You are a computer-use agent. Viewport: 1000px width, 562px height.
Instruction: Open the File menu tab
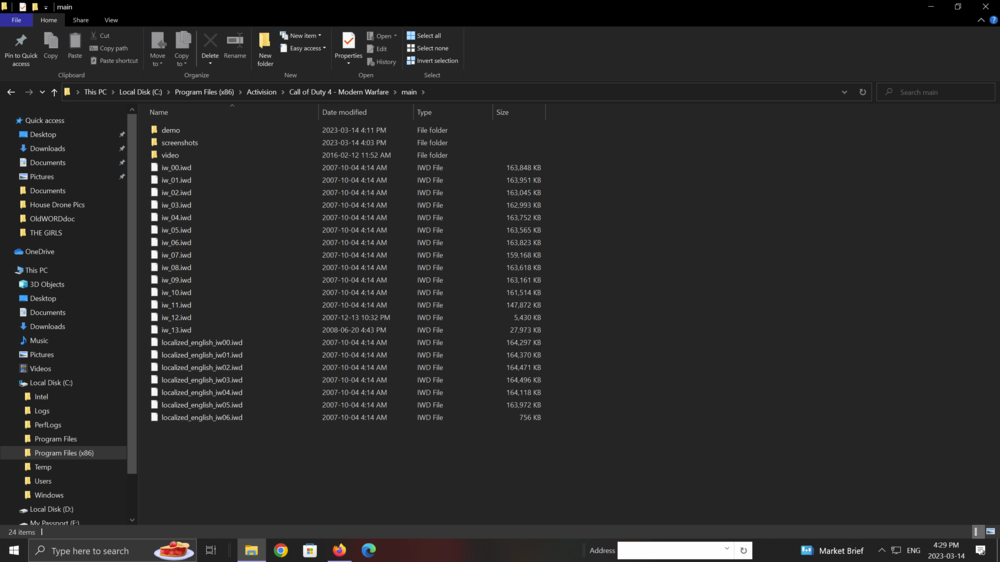point(16,20)
